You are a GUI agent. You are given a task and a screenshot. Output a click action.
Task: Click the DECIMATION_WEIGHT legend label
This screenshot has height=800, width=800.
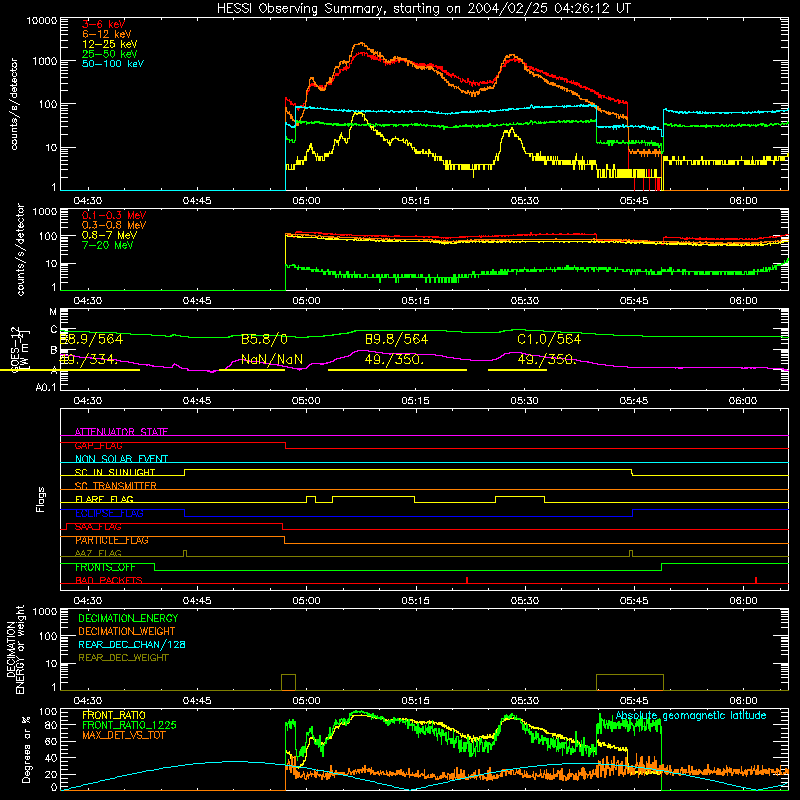(127, 631)
